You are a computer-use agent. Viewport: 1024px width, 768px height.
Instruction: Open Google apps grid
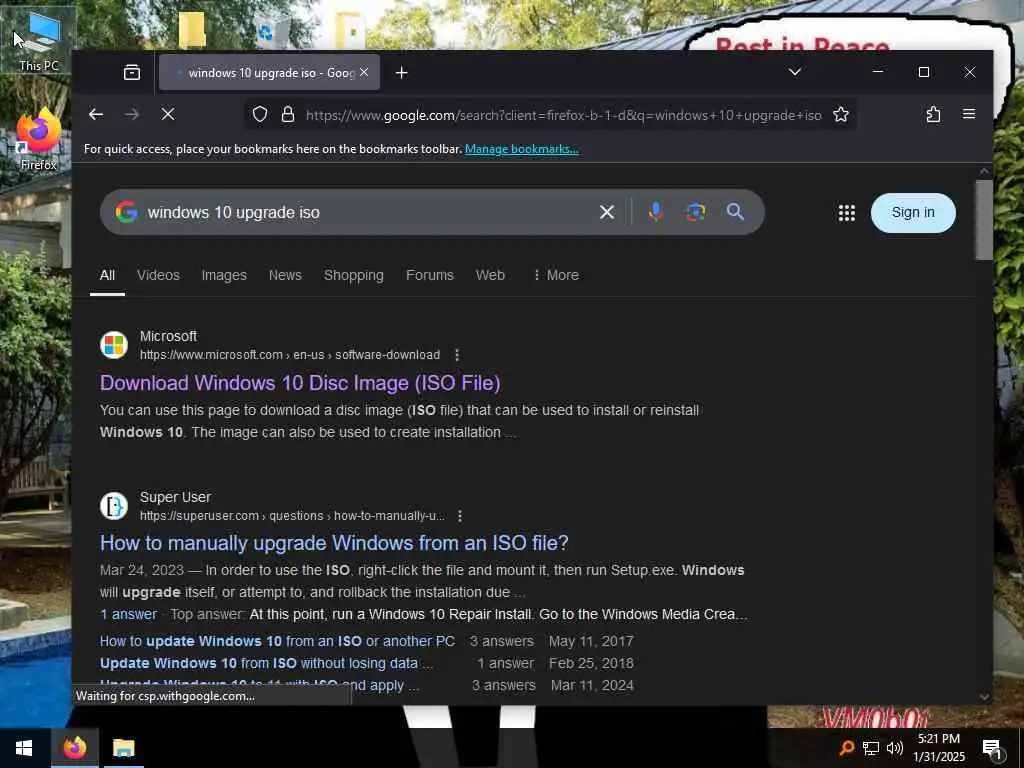click(x=846, y=213)
